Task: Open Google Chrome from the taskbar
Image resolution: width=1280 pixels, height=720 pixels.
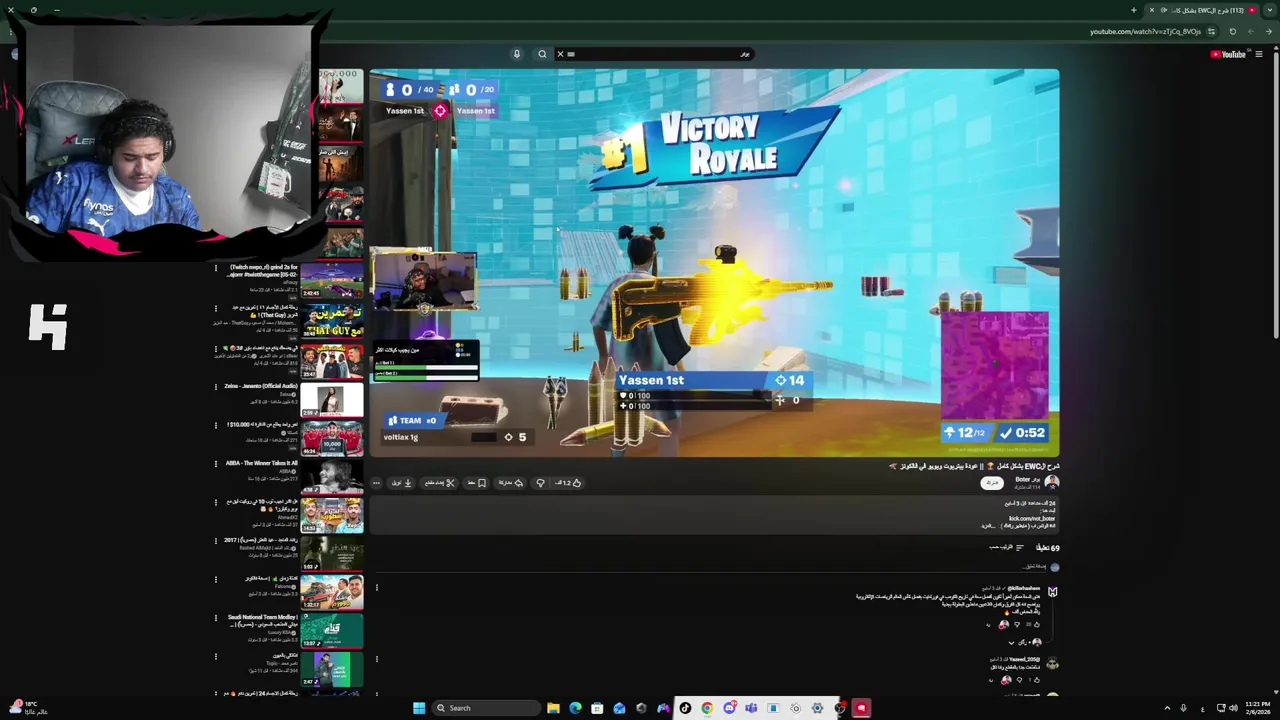Action: (707, 708)
